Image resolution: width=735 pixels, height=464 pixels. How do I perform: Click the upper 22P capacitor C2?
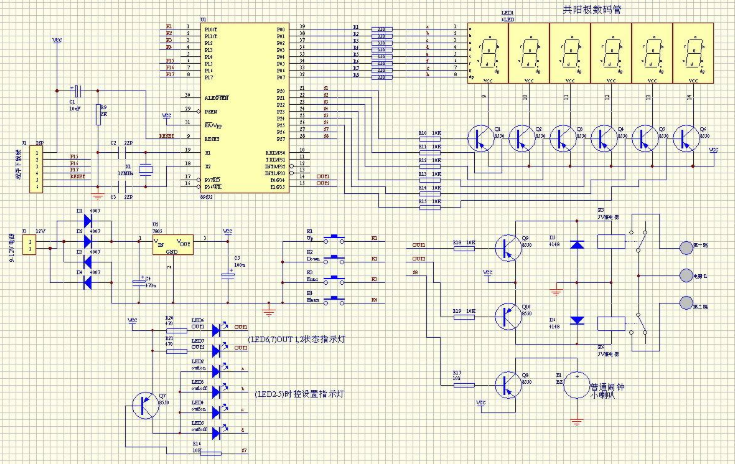pyautogui.click(x=121, y=152)
